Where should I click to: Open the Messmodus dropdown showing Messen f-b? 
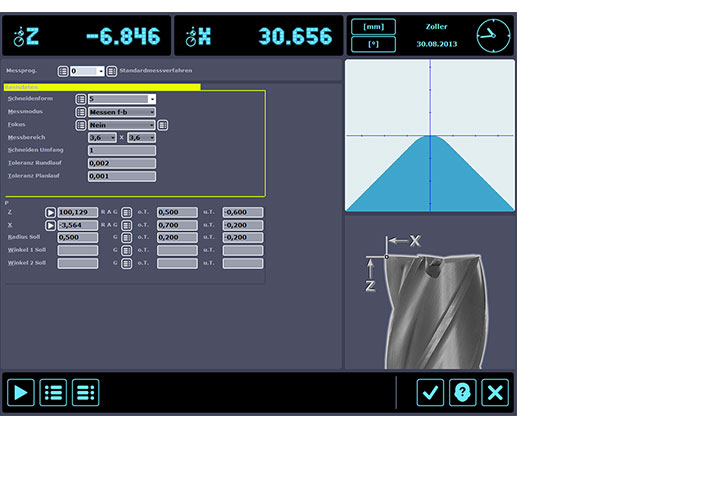tap(122, 112)
